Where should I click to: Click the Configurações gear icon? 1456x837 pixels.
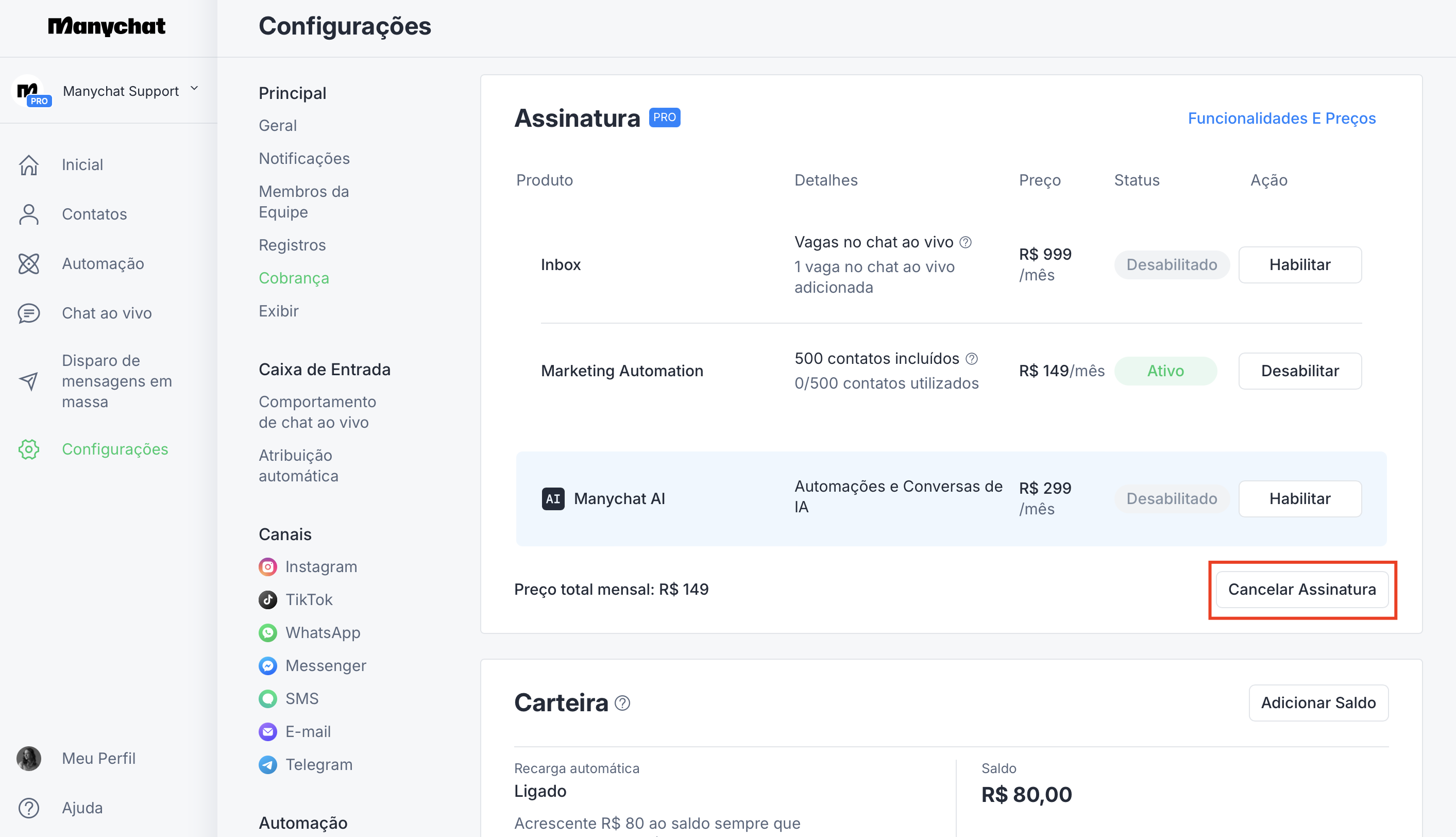point(29,449)
